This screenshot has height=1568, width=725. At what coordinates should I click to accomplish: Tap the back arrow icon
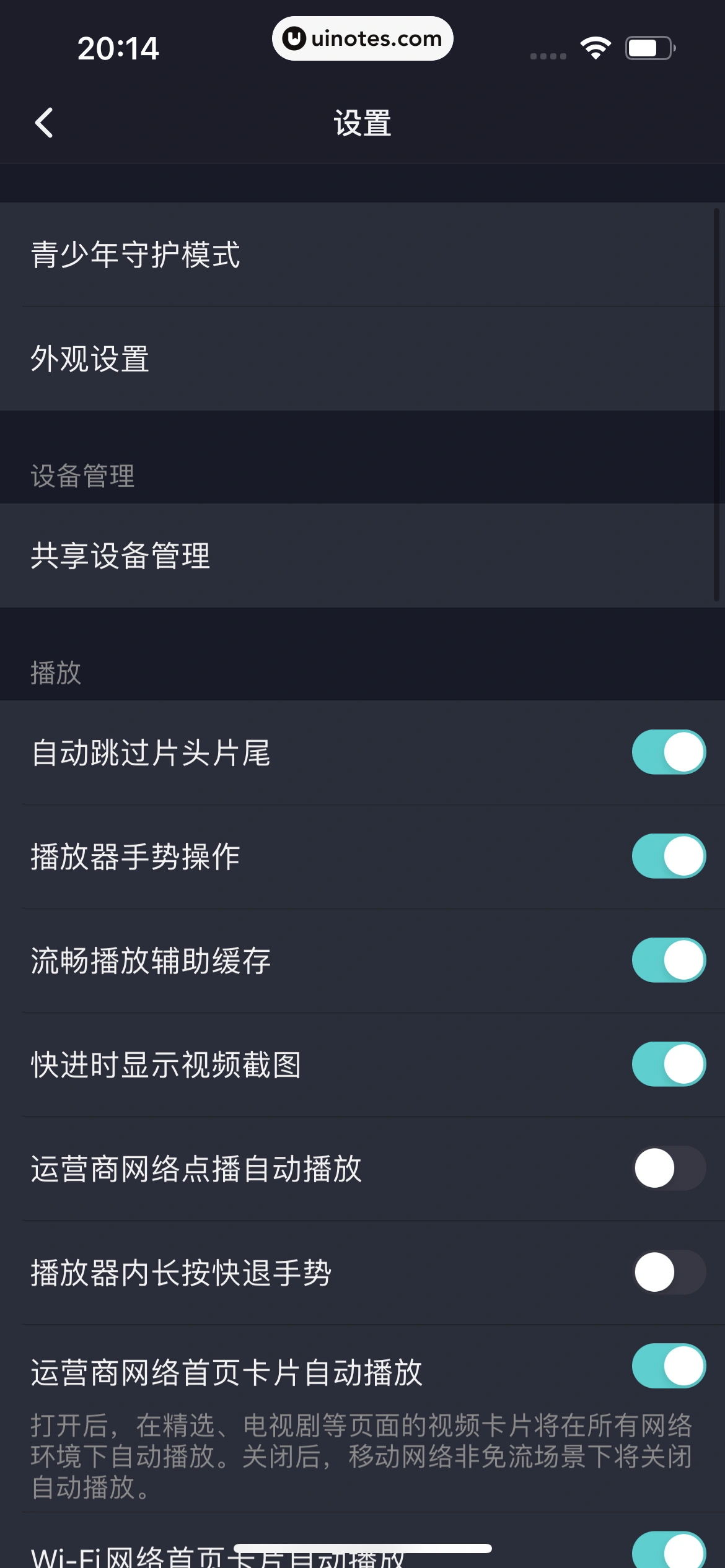pos(44,123)
